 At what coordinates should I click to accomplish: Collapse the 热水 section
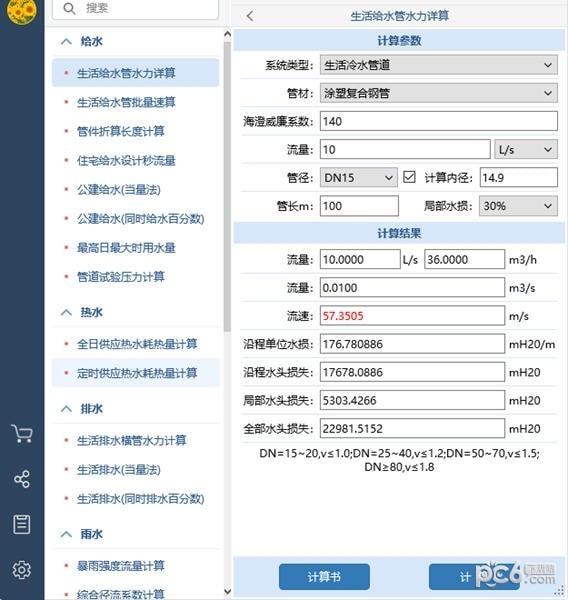click(x=66, y=313)
